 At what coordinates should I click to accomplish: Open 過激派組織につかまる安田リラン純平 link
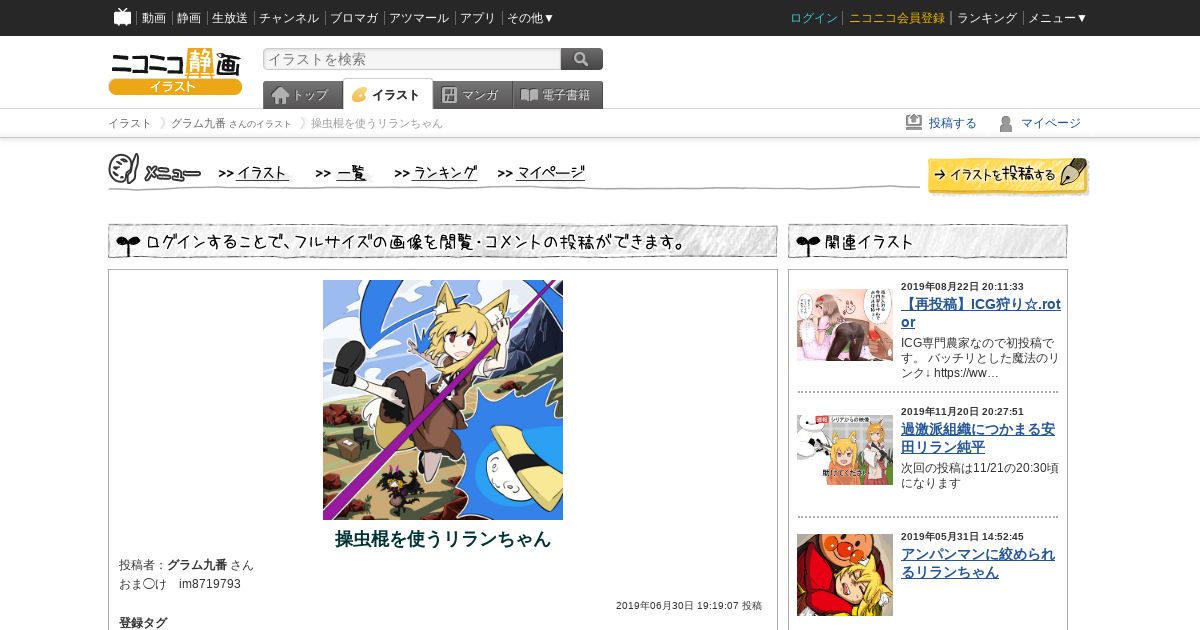click(978, 438)
